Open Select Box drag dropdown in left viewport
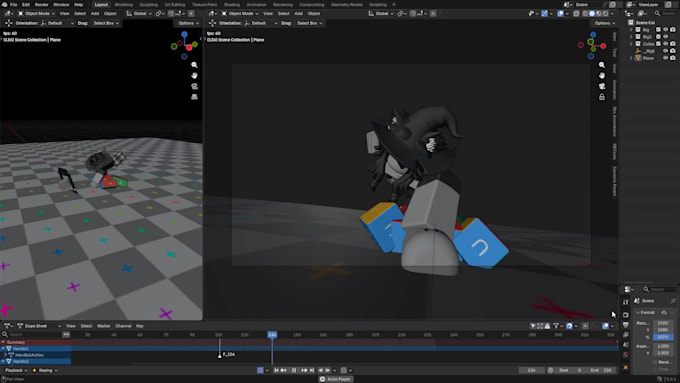 [106, 23]
